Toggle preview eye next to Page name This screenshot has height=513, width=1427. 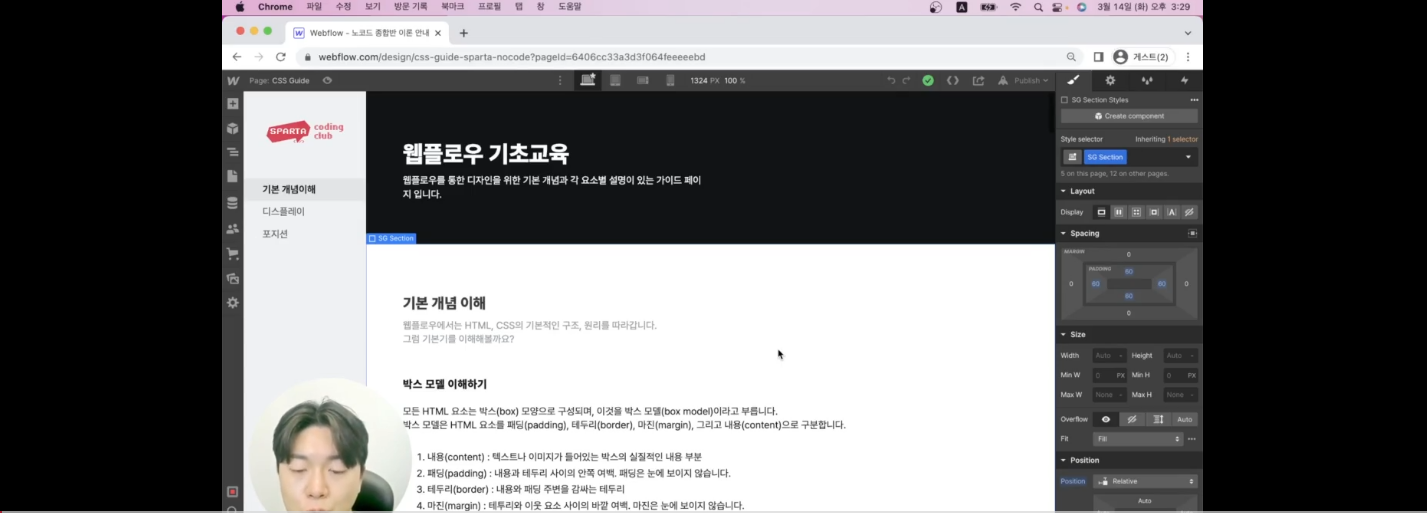[x=327, y=80]
